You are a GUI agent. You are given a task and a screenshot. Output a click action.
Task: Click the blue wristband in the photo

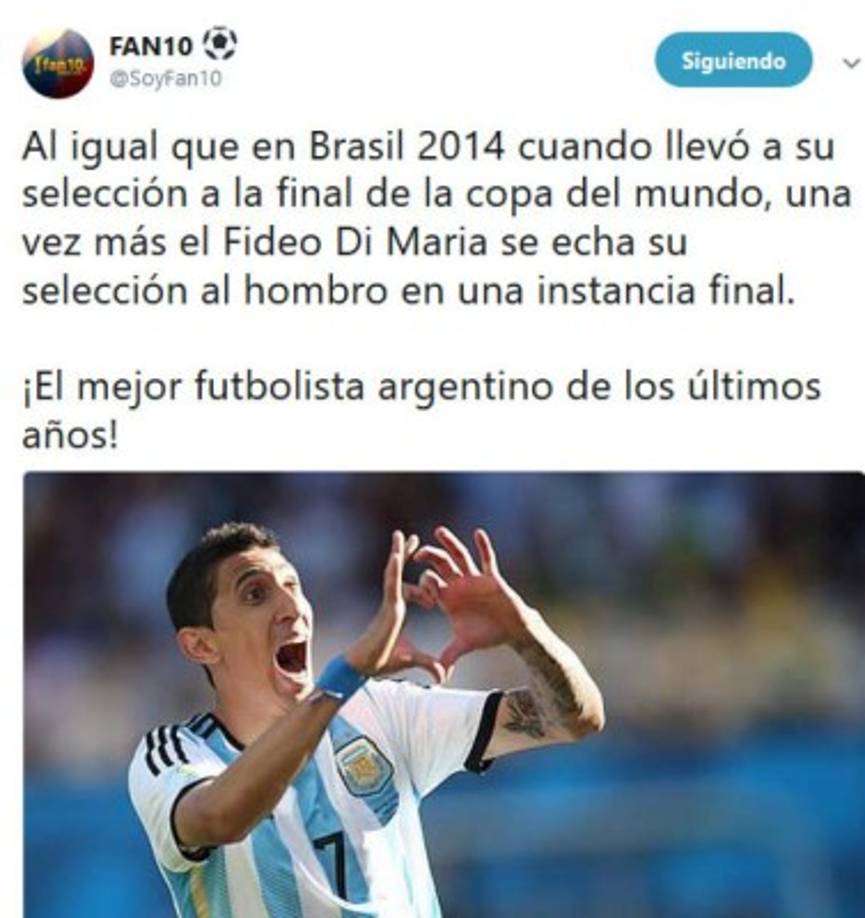(x=340, y=677)
